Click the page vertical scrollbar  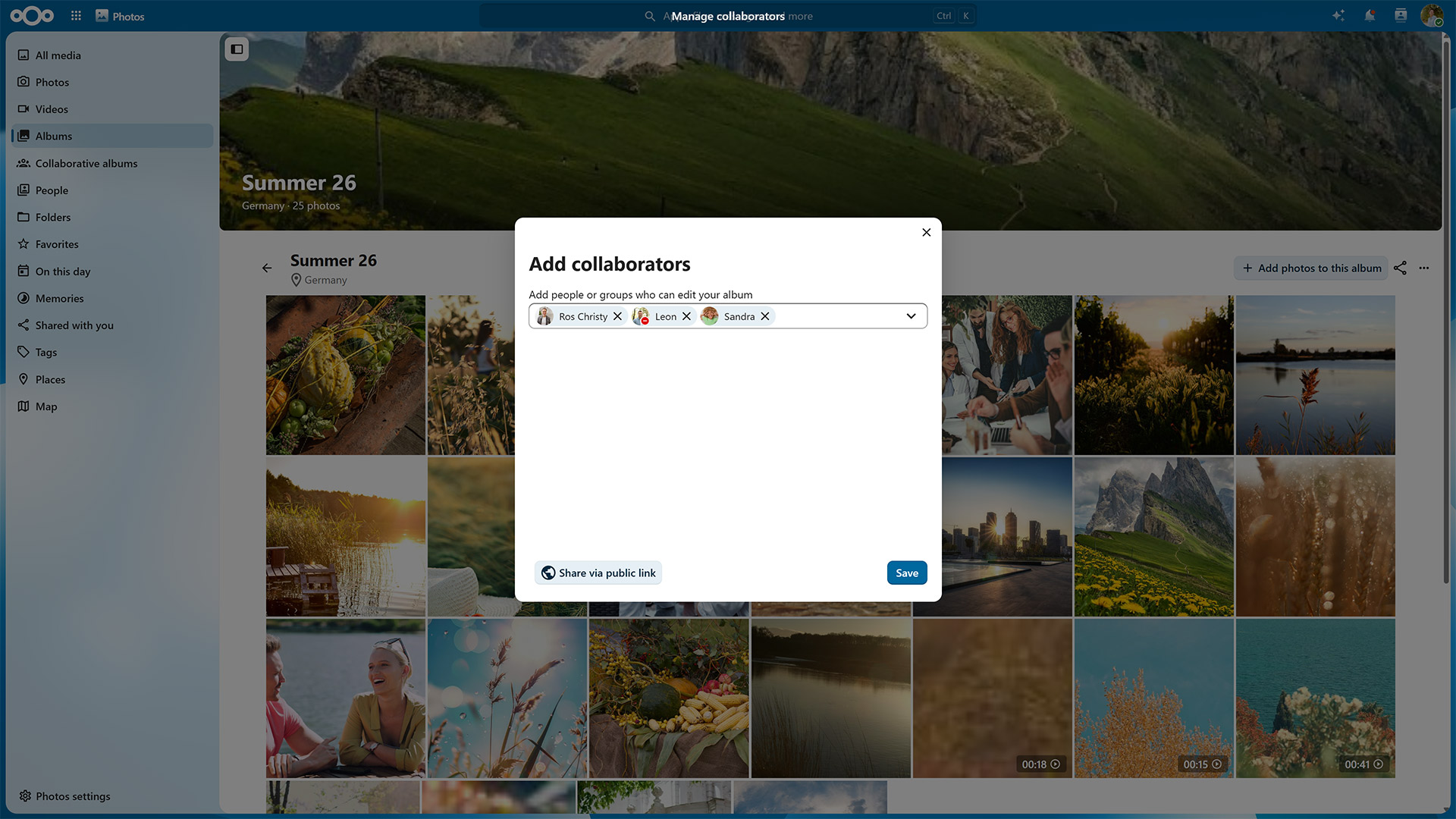point(1446,311)
